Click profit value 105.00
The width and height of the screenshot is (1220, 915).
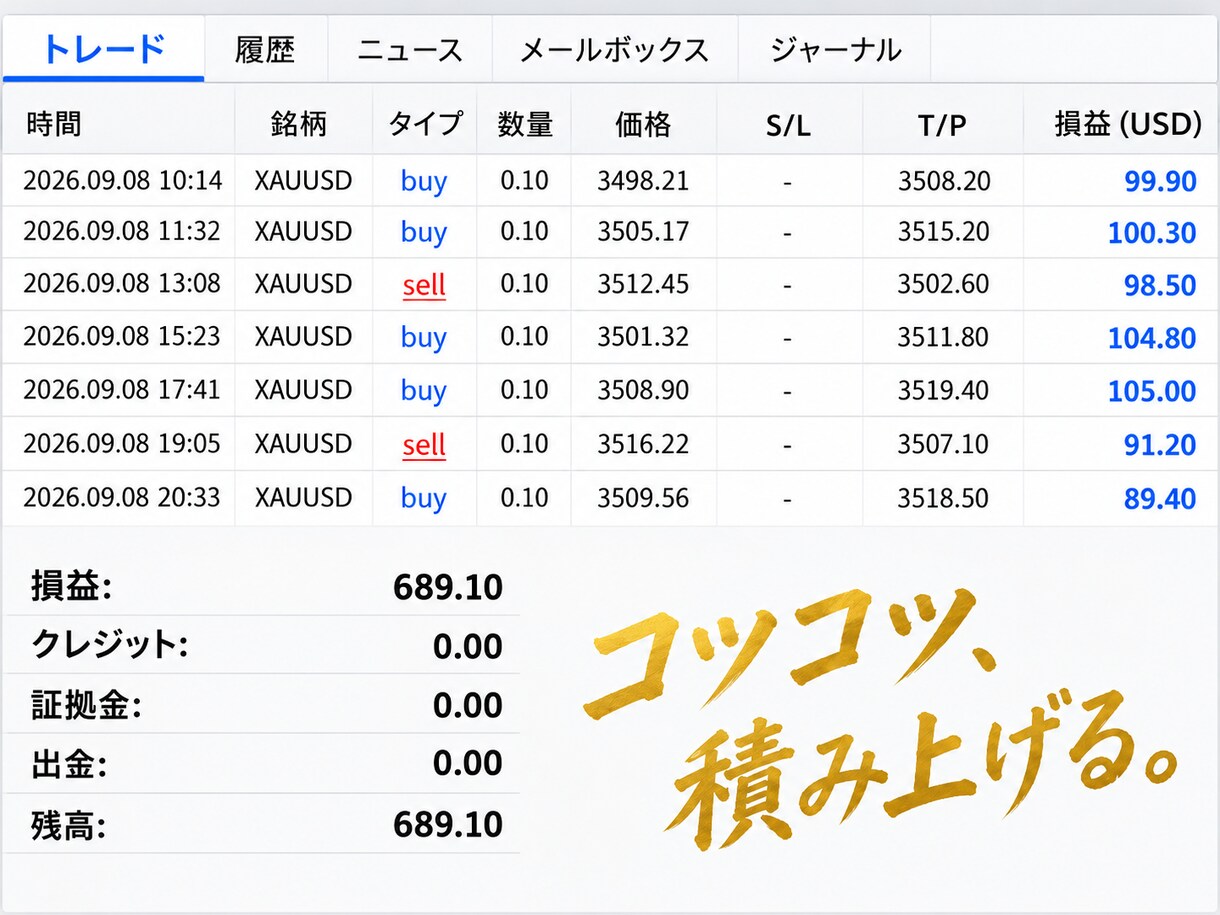coord(1152,392)
